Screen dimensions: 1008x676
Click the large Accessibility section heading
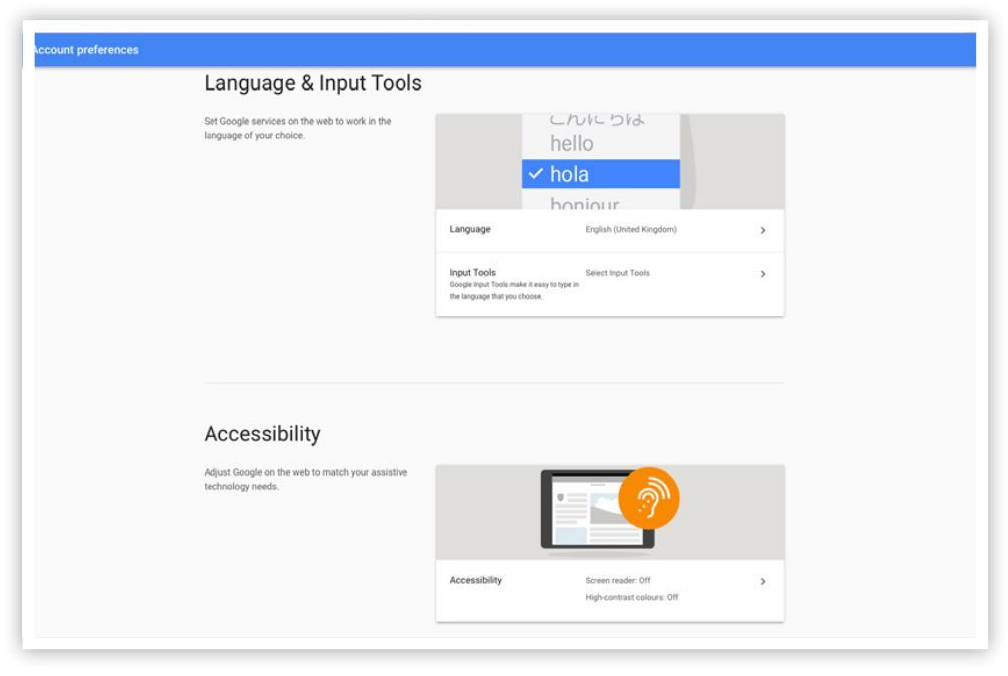(262, 434)
